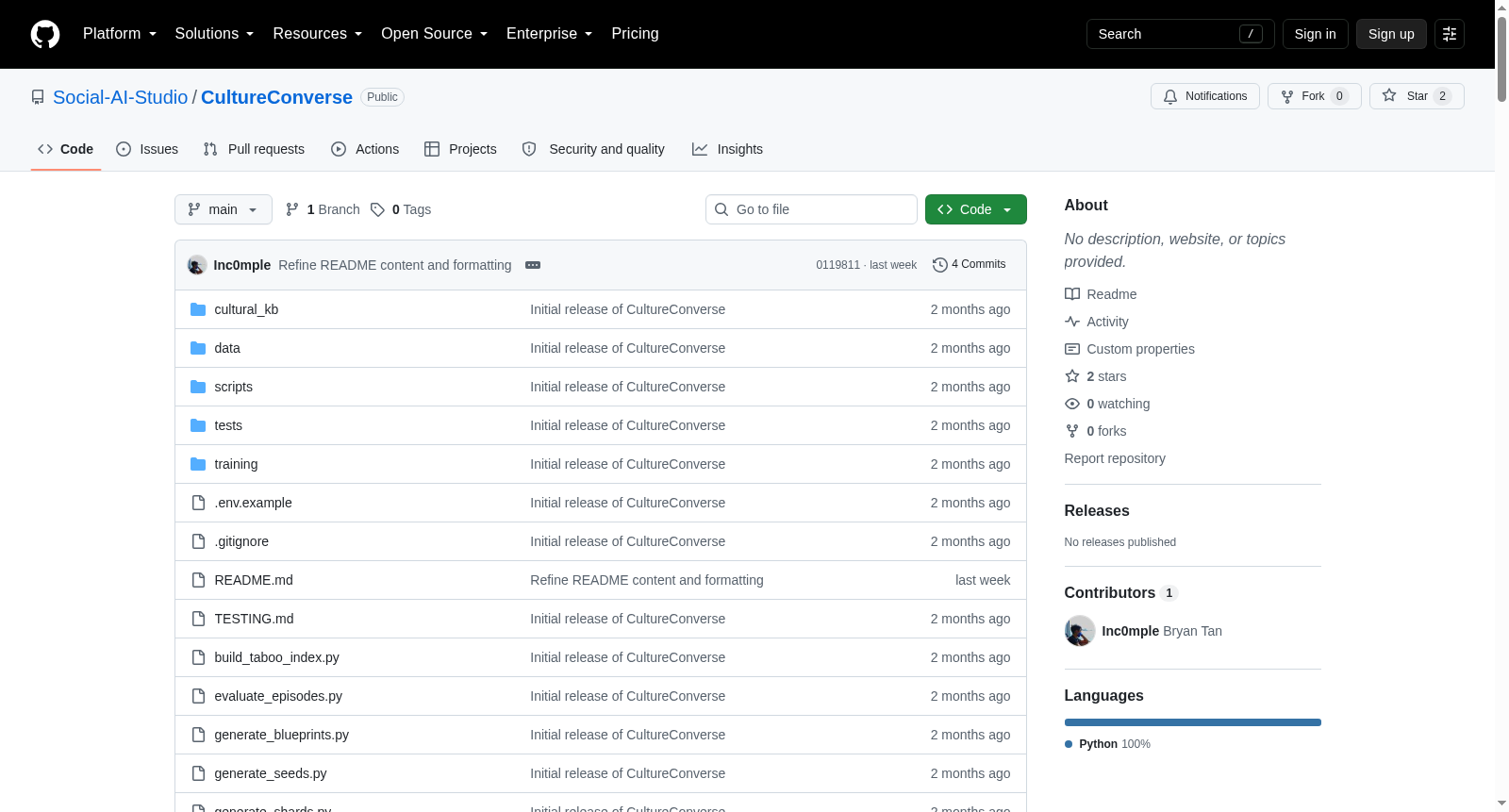The image size is (1509, 812).
Task: Click the repository icon beside Social-AI-Studio
Action: pos(38,97)
